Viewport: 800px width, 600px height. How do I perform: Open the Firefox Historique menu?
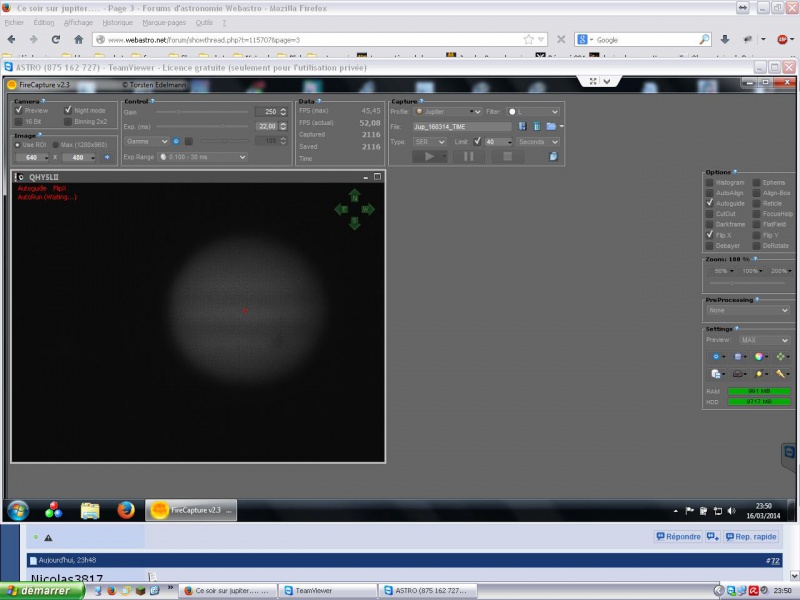tap(117, 22)
